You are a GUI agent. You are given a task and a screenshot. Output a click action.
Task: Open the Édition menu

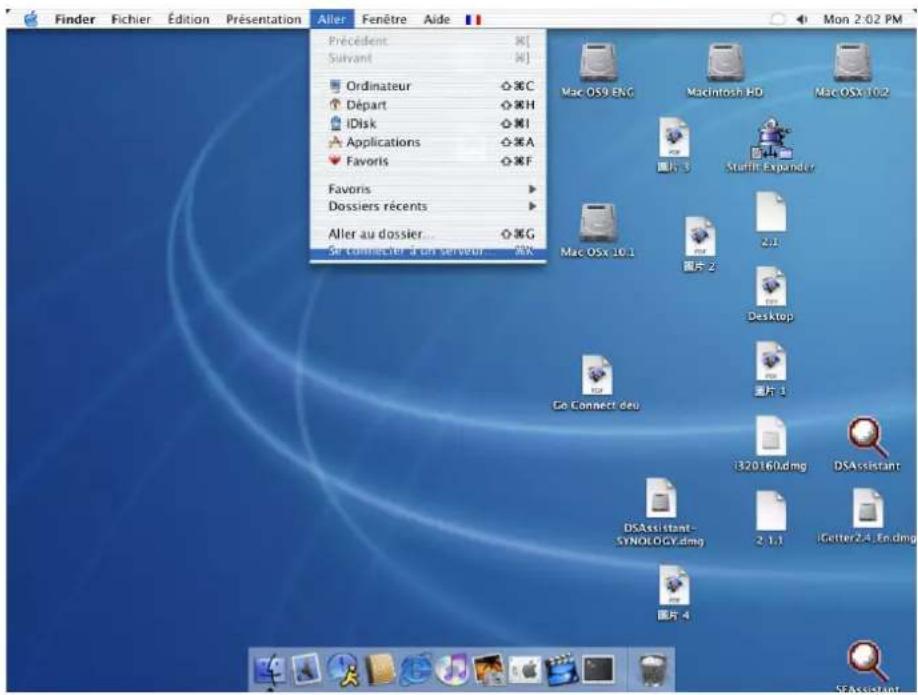click(188, 19)
